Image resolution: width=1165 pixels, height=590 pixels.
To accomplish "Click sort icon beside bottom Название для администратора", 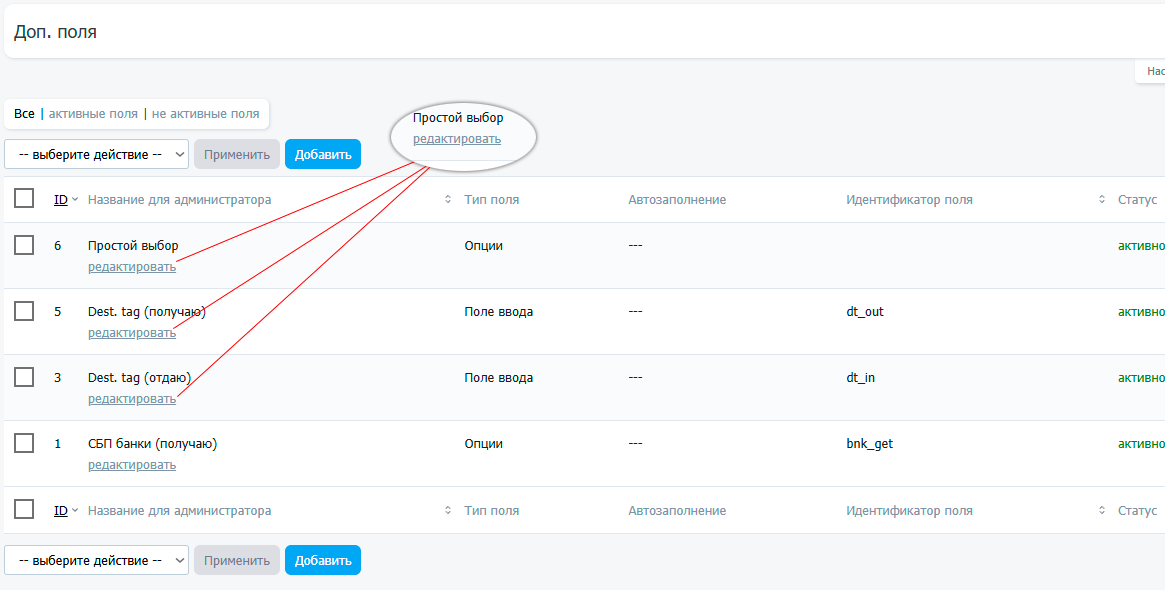I will pyautogui.click(x=448, y=511).
